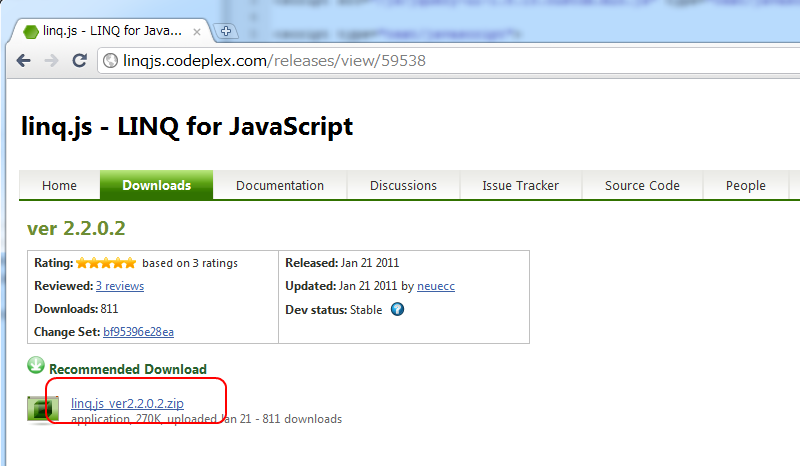Open the Documentation tab
Screen dimensions: 800x466
pos(280,185)
